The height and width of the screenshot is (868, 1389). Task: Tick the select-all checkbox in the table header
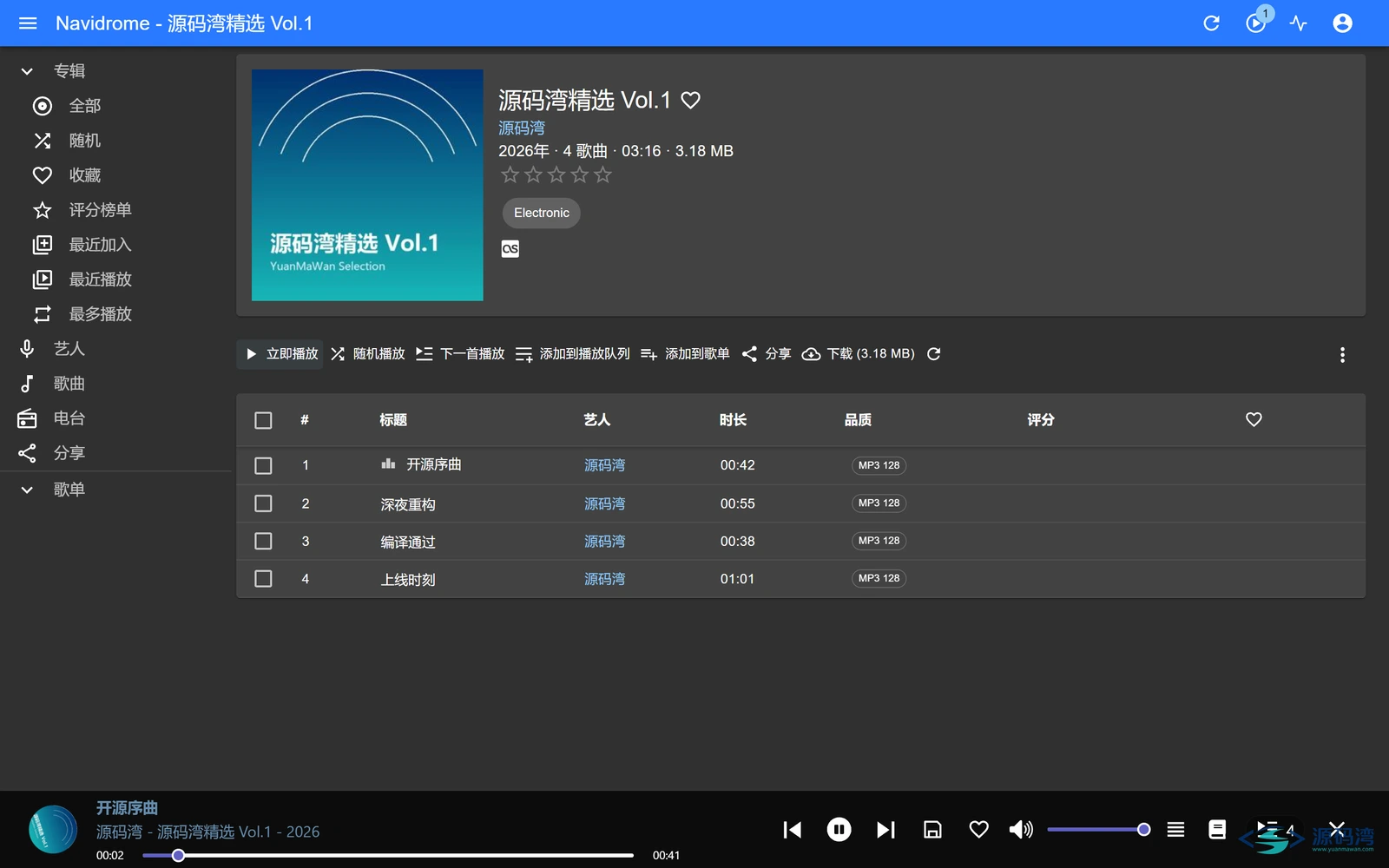263,420
